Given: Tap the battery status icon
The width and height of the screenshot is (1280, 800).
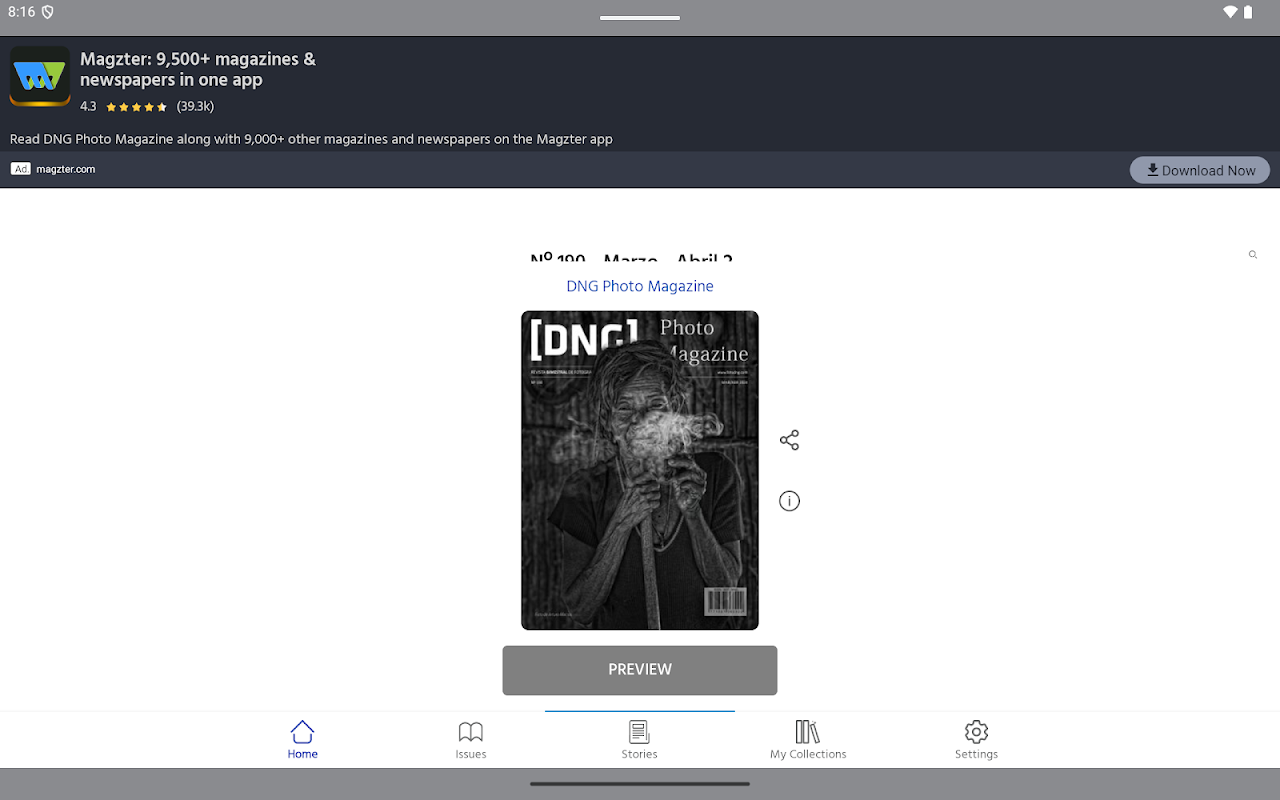Looking at the screenshot, I should click(1249, 12).
